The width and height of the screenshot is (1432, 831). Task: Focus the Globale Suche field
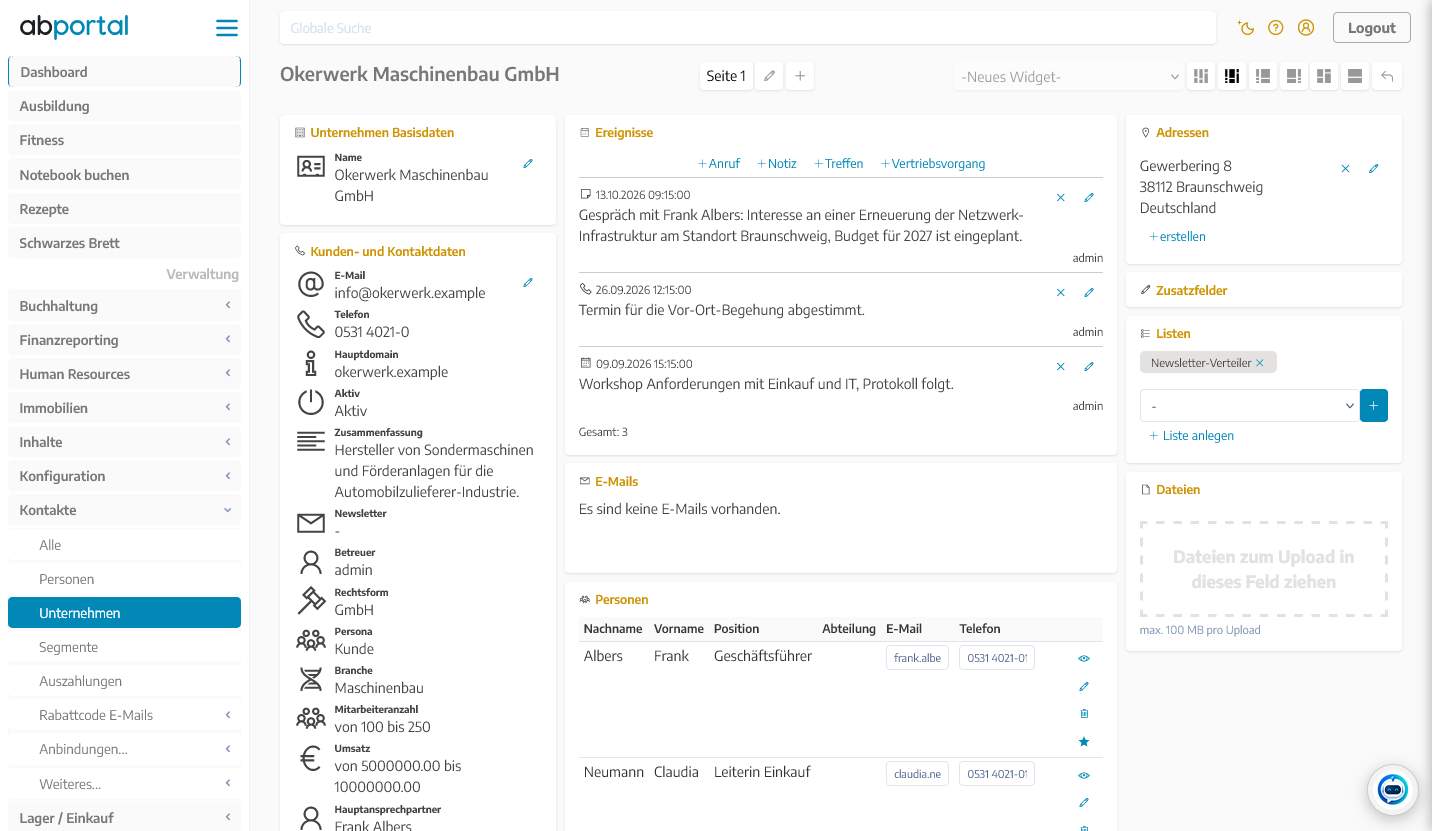[x=748, y=28]
